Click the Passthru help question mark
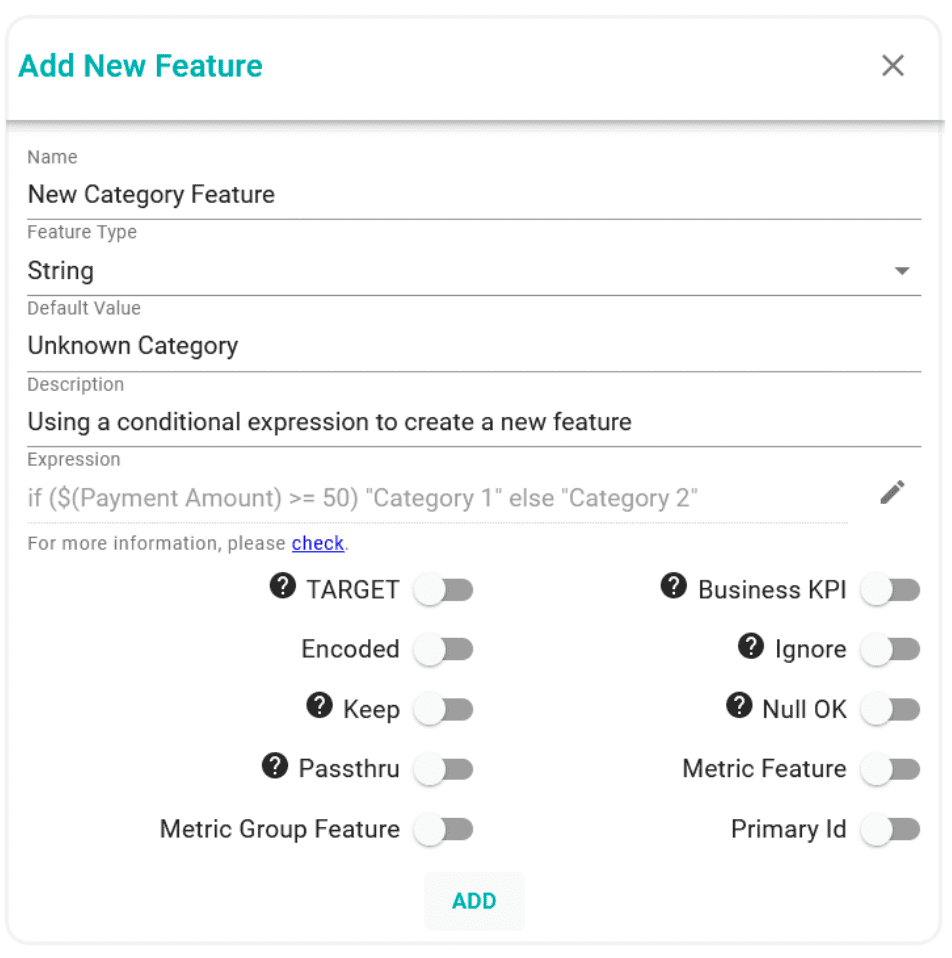Image resolution: width=952 pixels, height=958 pixels. click(275, 766)
